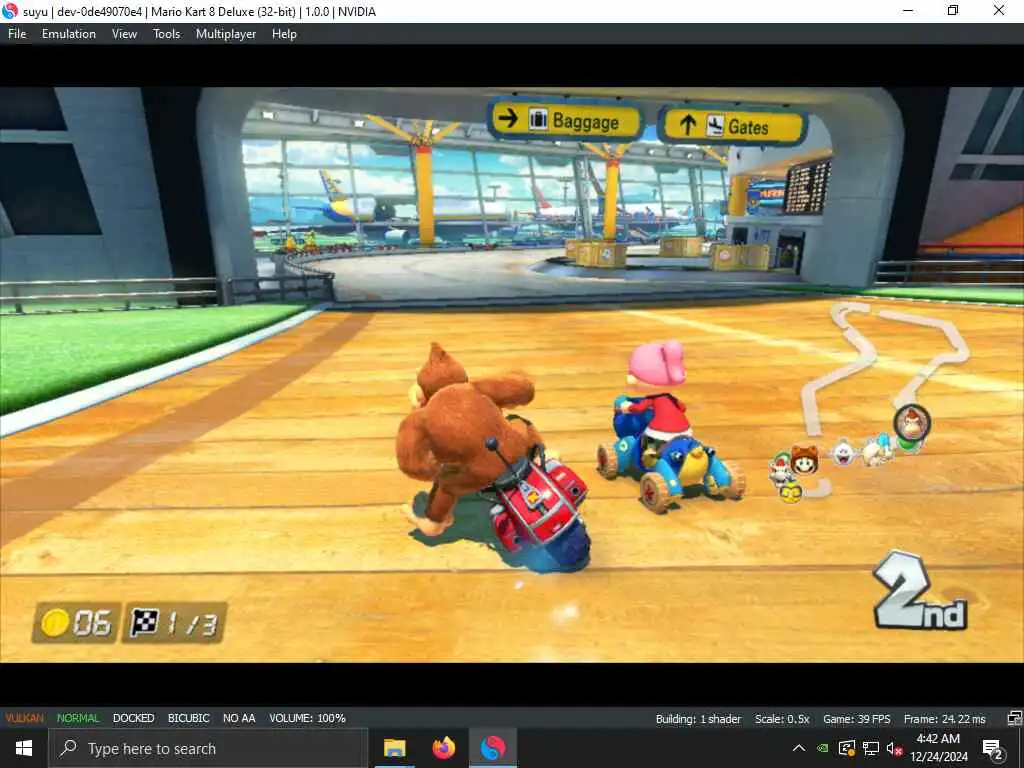Launch Firefox from the taskbar

click(443, 748)
